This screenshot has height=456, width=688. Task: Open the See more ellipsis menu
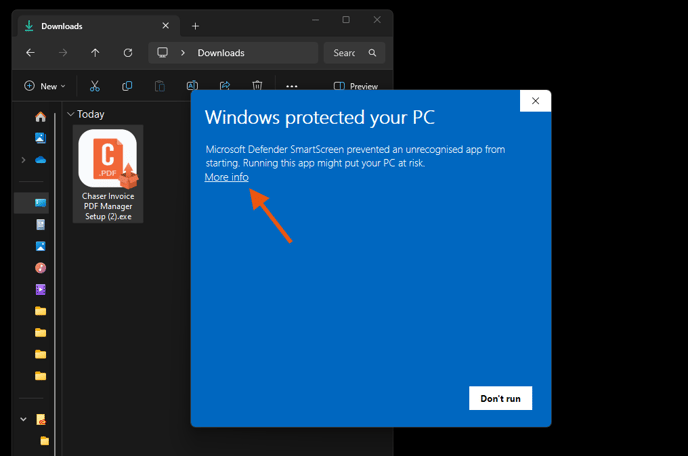tap(292, 86)
